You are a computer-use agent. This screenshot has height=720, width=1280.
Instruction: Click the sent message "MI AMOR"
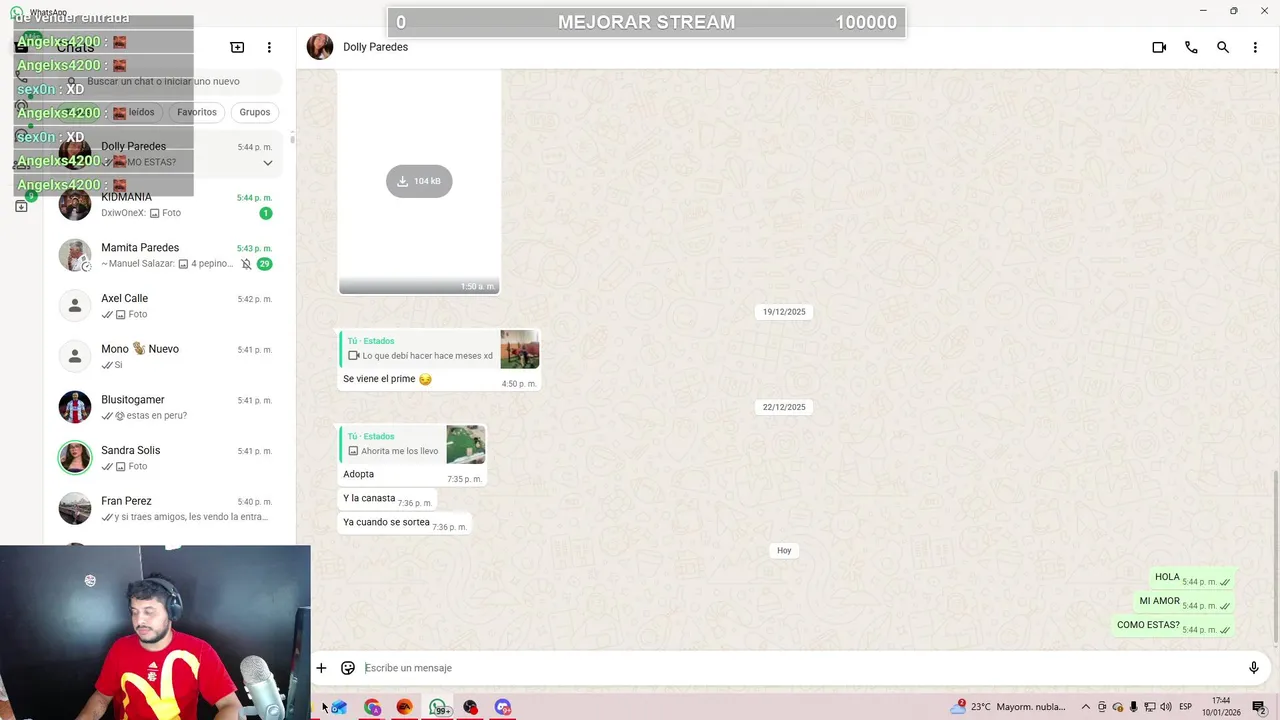click(1160, 601)
